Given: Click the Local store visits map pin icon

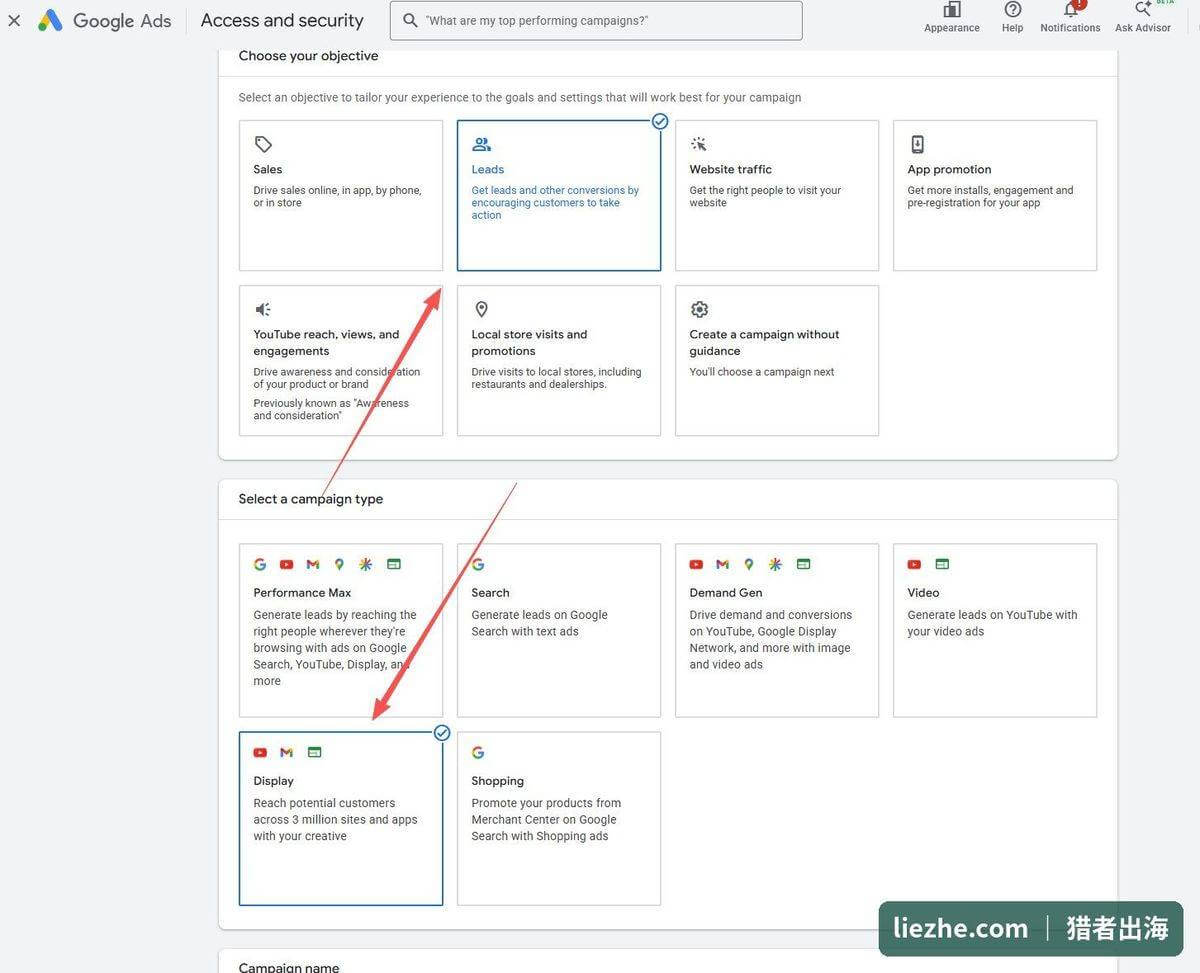Looking at the screenshot, I should tap(481, 309).
